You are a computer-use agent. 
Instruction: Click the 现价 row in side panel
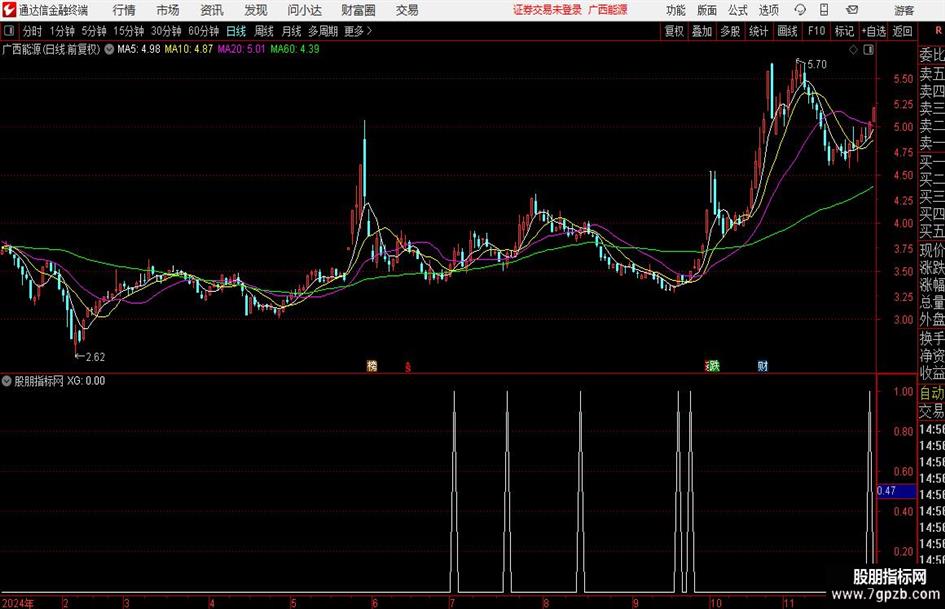pos(932,250)
